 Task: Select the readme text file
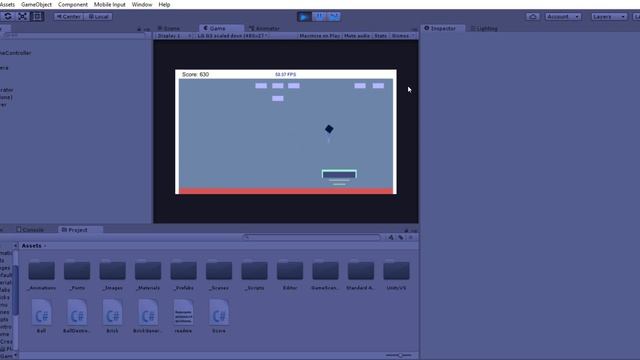coord(183,316)
